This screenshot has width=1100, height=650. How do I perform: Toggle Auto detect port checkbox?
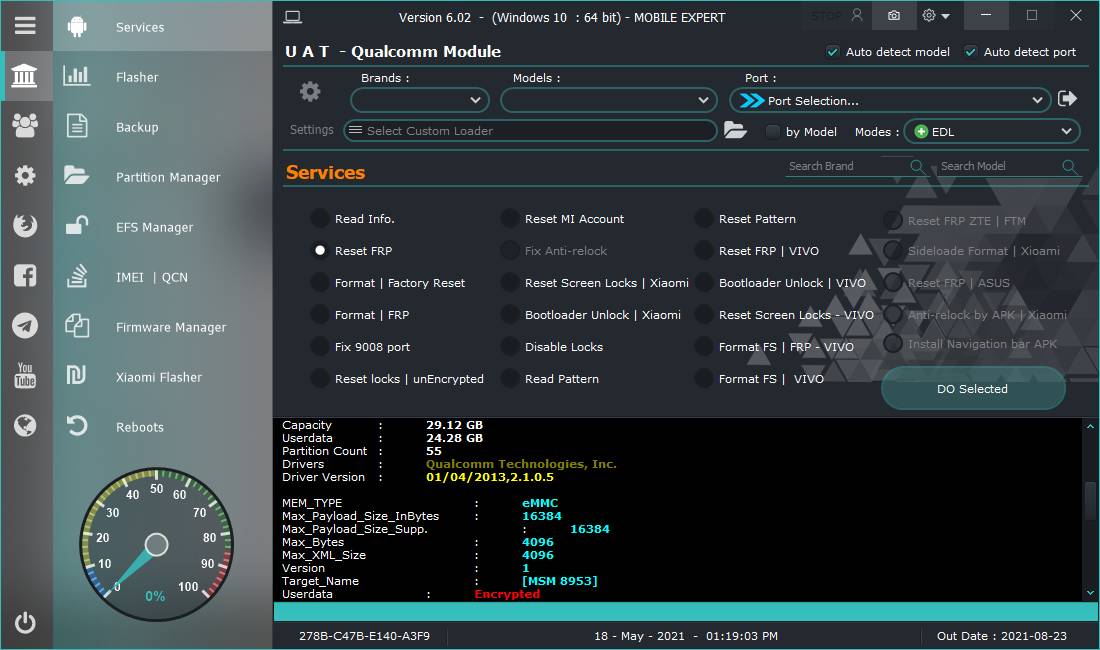(x=971, y=52)
